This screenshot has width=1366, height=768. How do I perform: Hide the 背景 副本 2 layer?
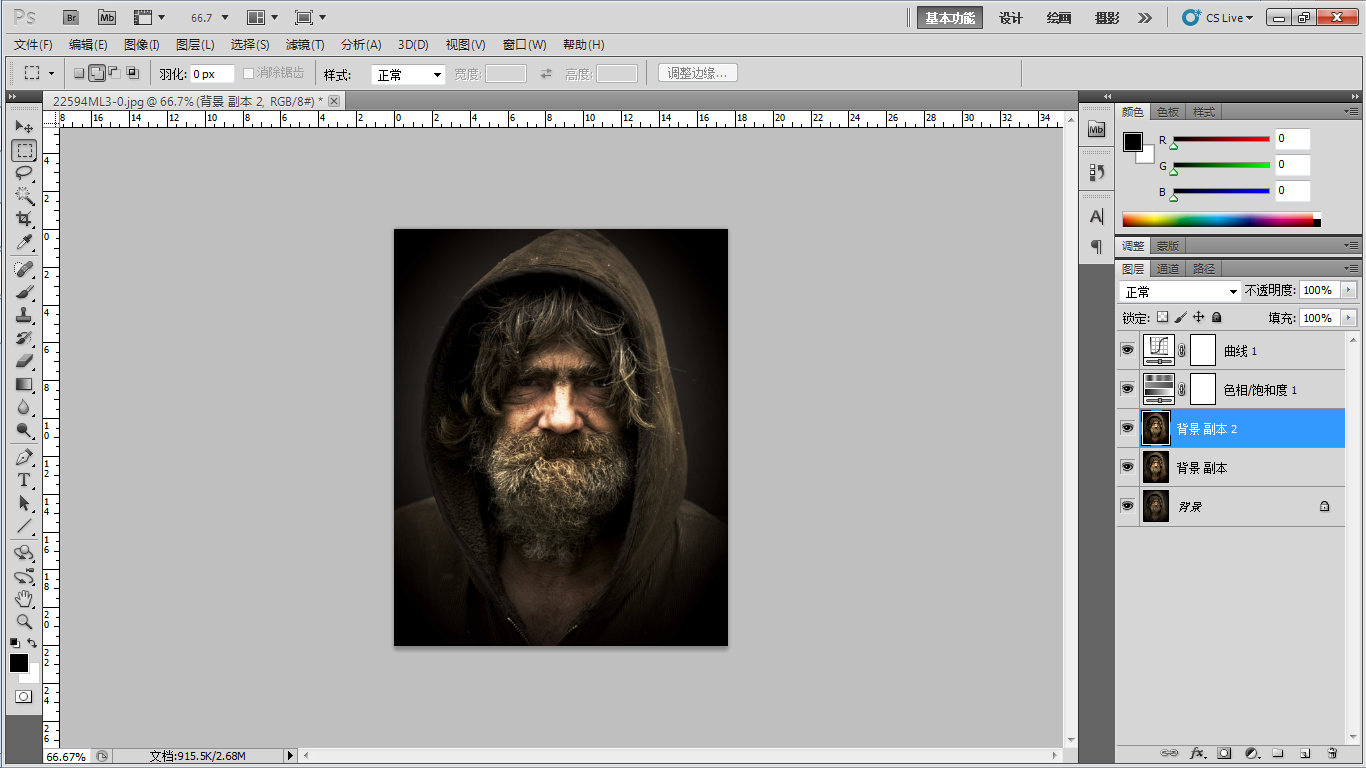click(1128, 428)
